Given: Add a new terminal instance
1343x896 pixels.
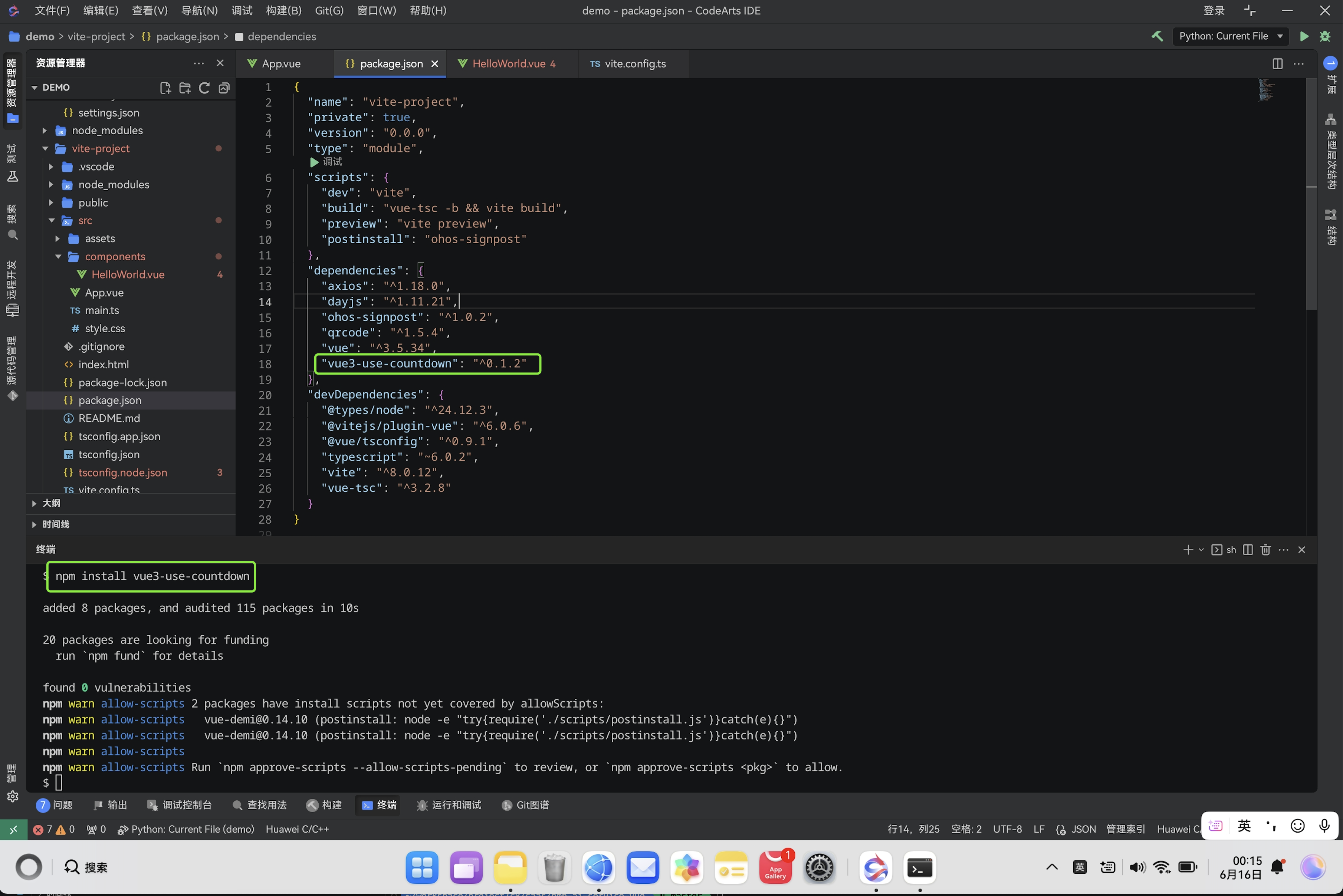Looking at the screenshot, I should pyautogui.click(x=1188, y=550).
